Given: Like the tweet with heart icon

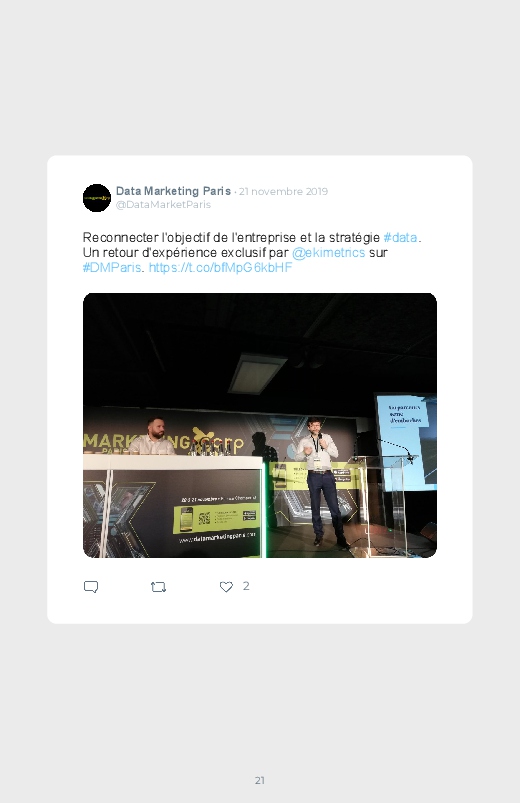Looking at the screenshot, I should coord(226,587).
